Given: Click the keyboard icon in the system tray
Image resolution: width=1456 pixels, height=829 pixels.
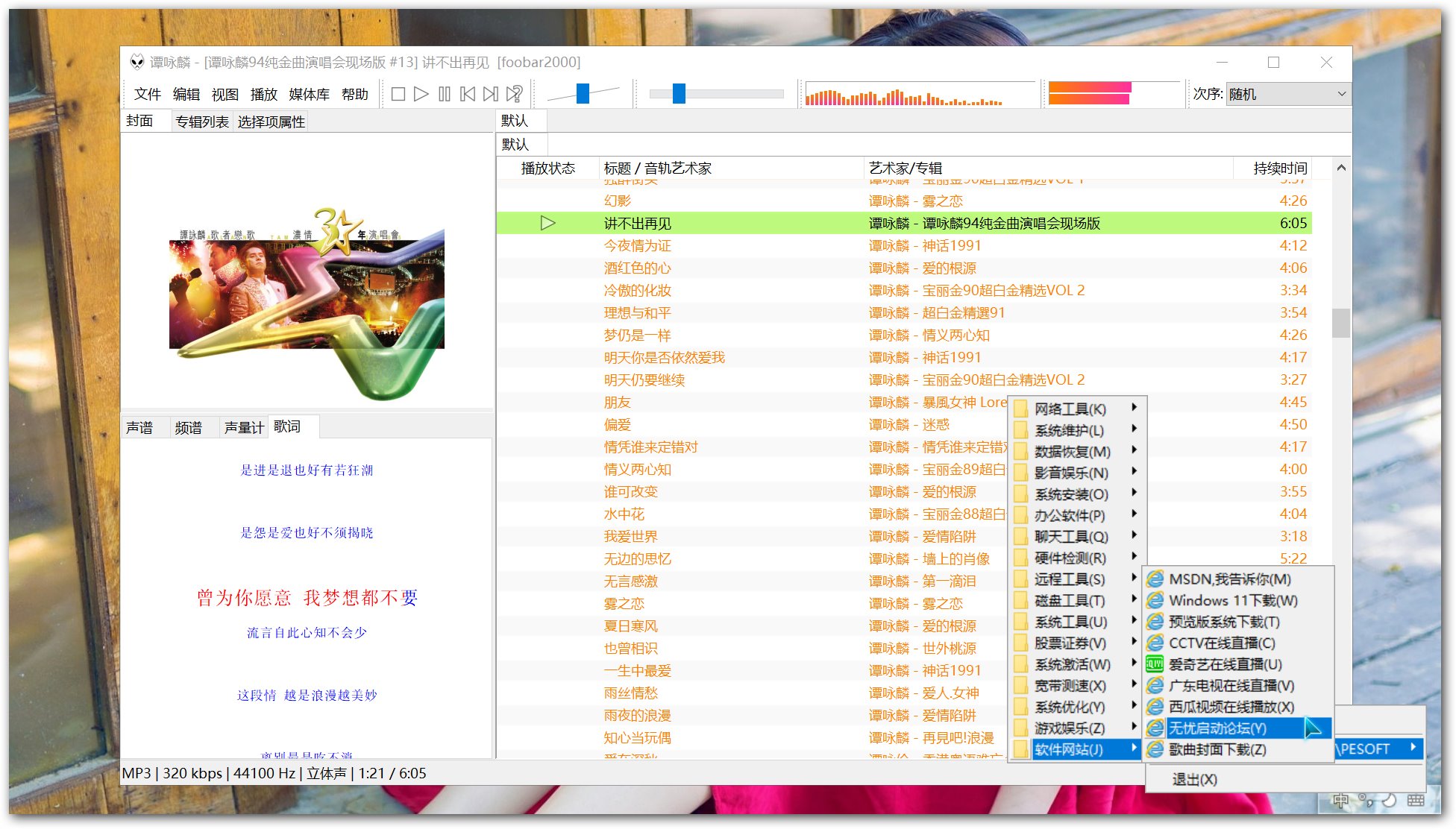Looking at the screenshot, I should [x=1415, y=801].
